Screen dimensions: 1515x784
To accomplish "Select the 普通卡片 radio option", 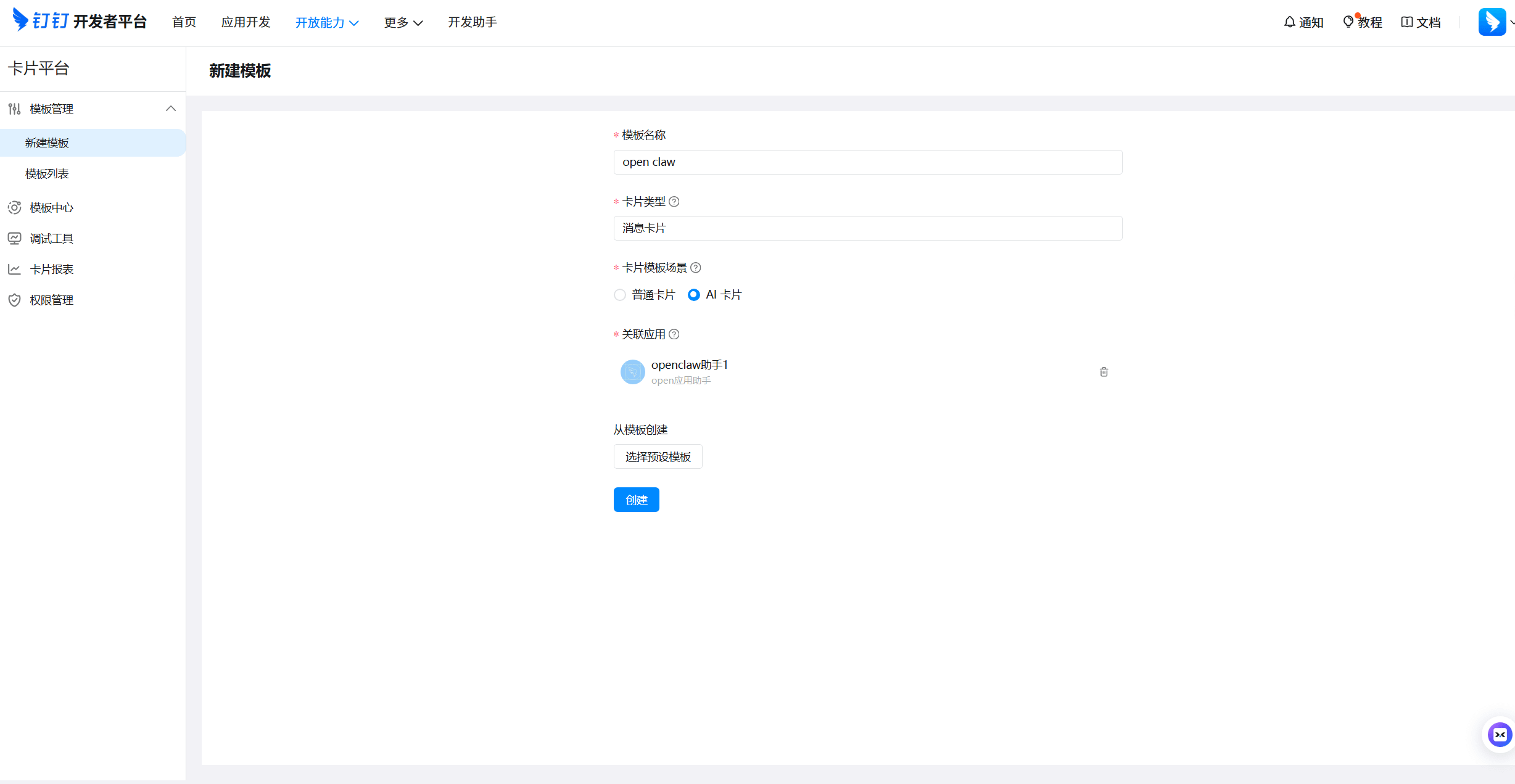I will [x=620, y=295].
